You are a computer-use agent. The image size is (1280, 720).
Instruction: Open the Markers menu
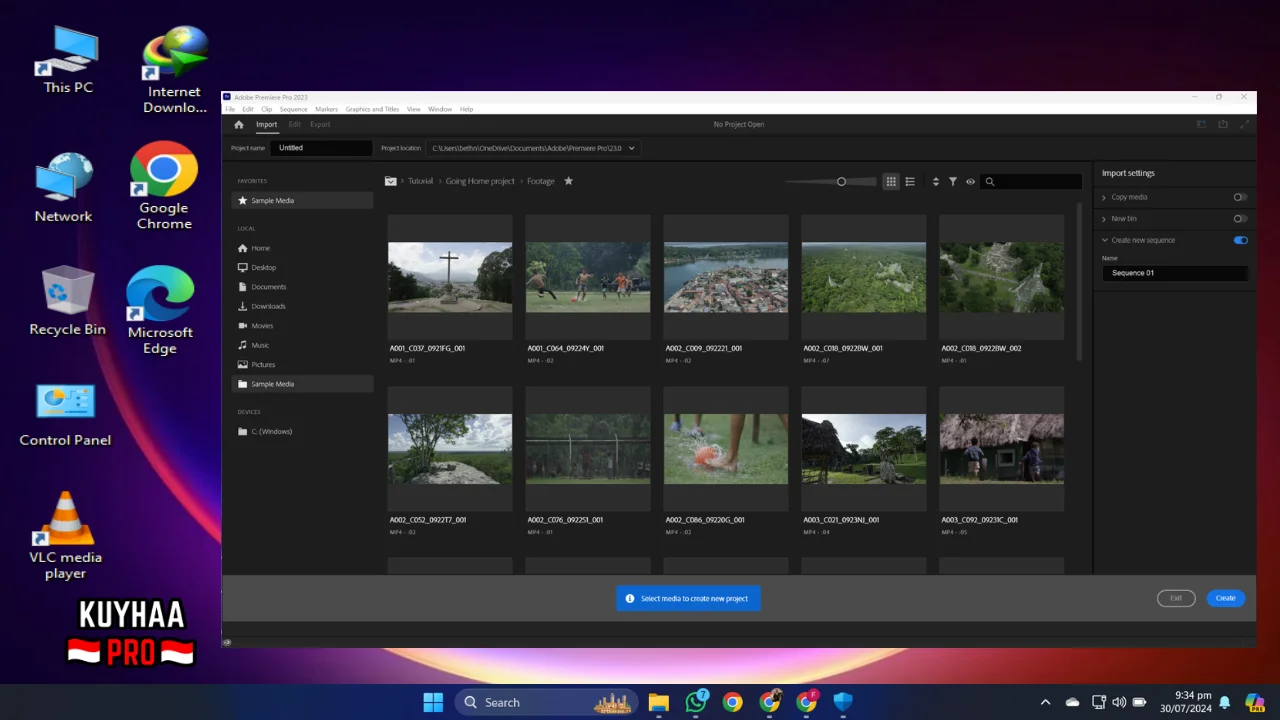pyautogui.click(x=326, y=109)
